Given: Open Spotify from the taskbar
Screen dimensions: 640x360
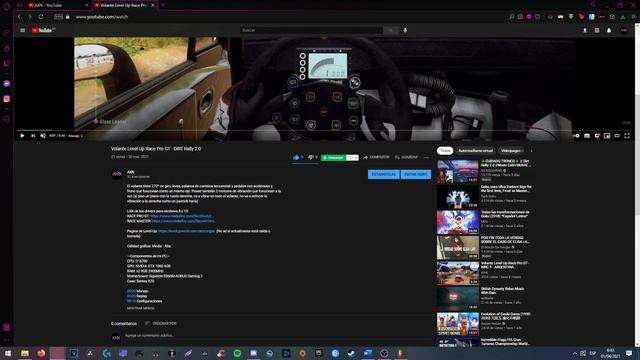Looking at the screenshot, I should [x=237, y=353].
